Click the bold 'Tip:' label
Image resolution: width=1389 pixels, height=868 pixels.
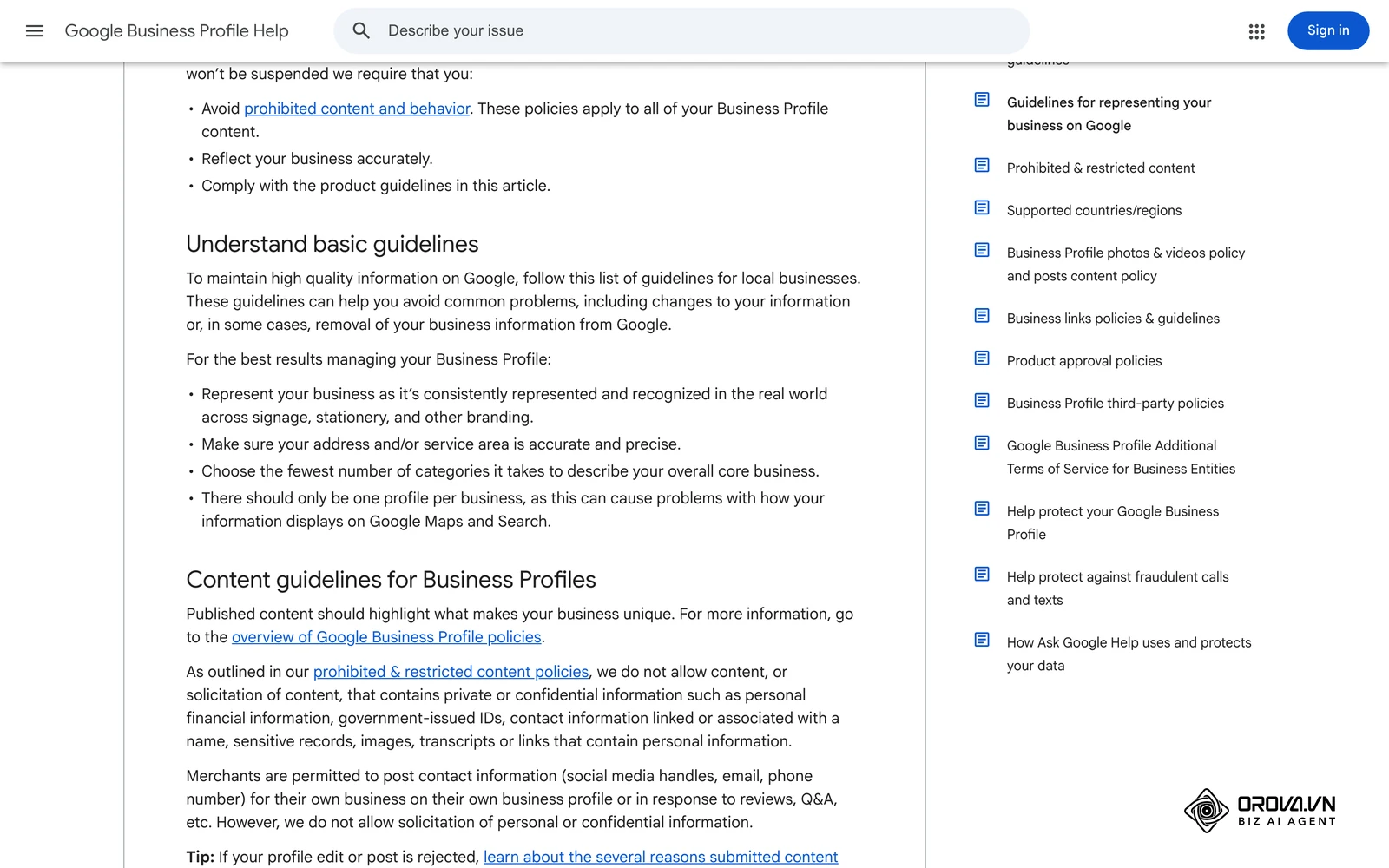(x=201, y=857)
